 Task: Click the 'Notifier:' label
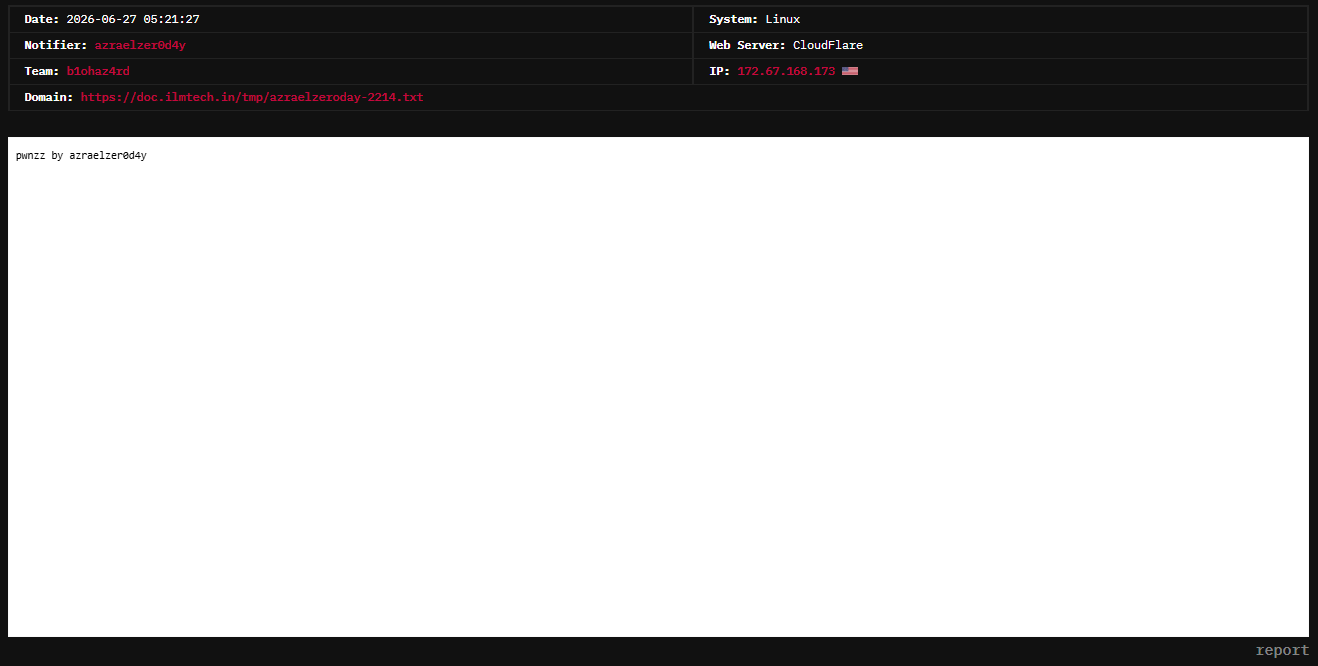(x=56, y=45)
